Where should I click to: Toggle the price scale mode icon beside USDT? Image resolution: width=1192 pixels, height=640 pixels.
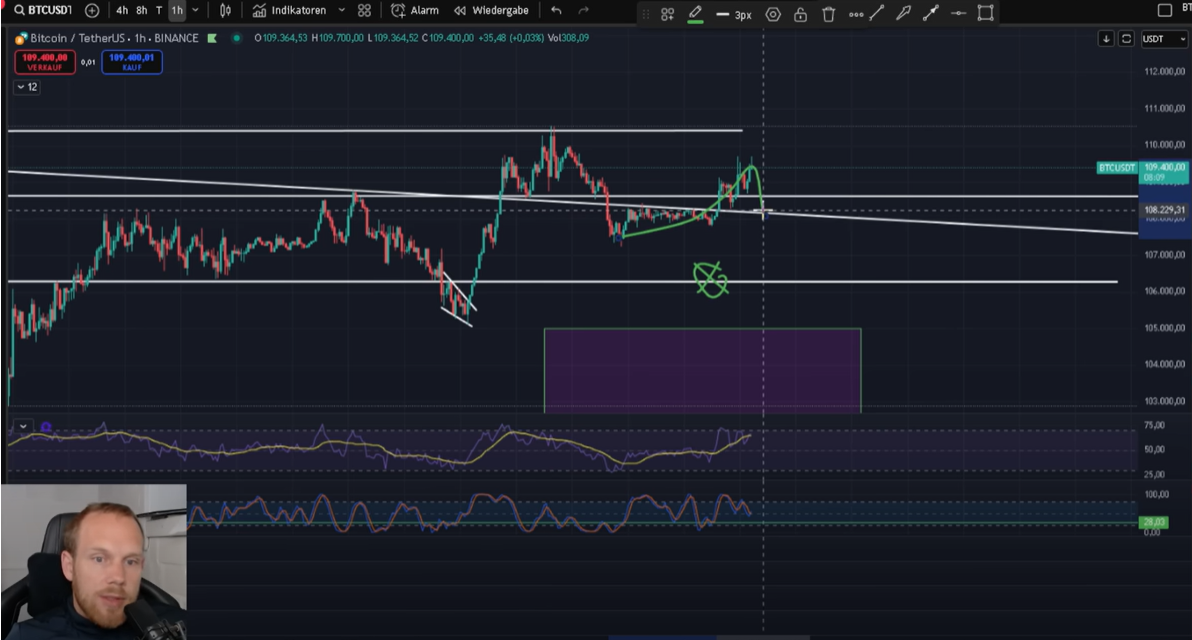[x=1127, y=39]
